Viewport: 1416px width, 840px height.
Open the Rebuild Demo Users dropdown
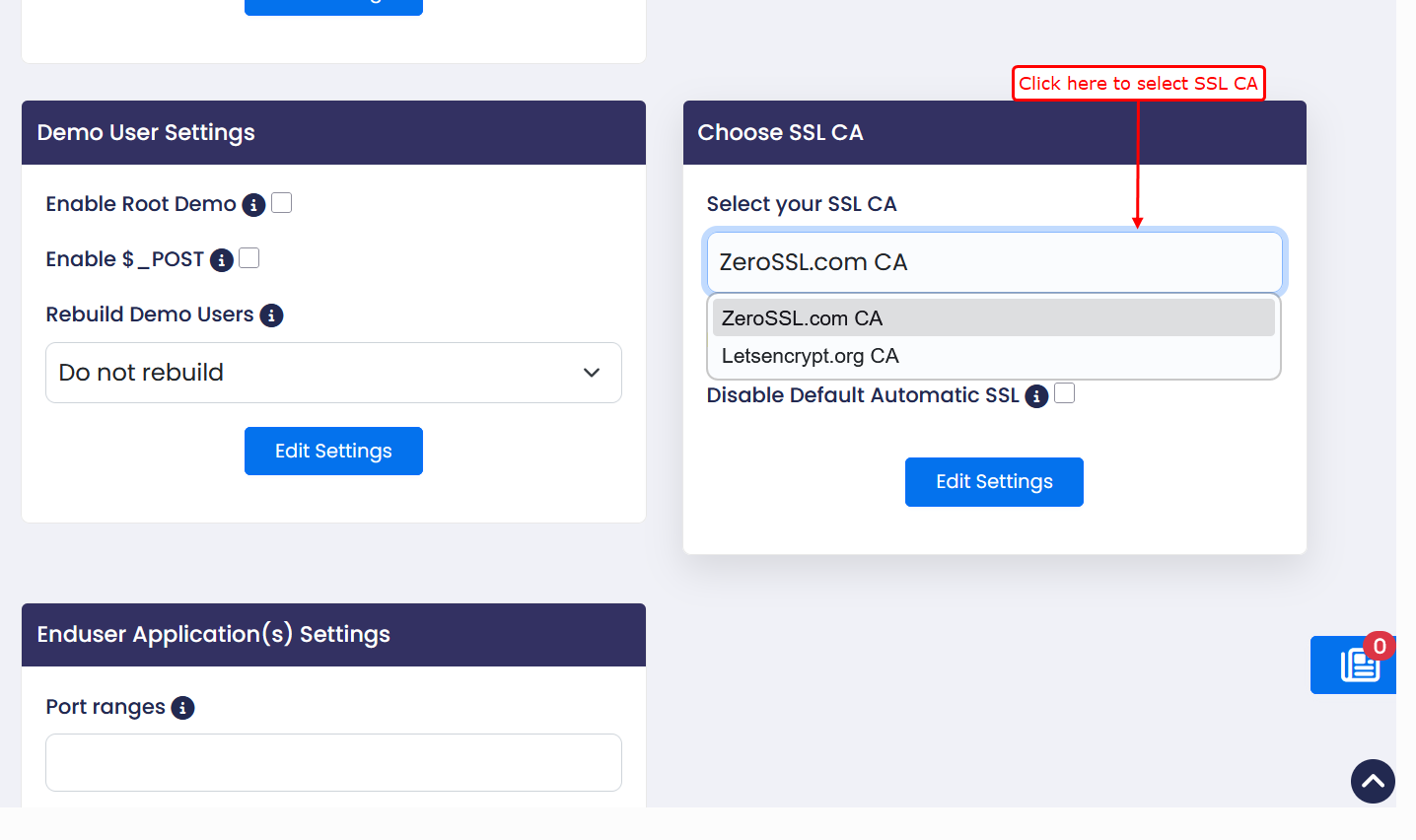click(x=333, y=373)
